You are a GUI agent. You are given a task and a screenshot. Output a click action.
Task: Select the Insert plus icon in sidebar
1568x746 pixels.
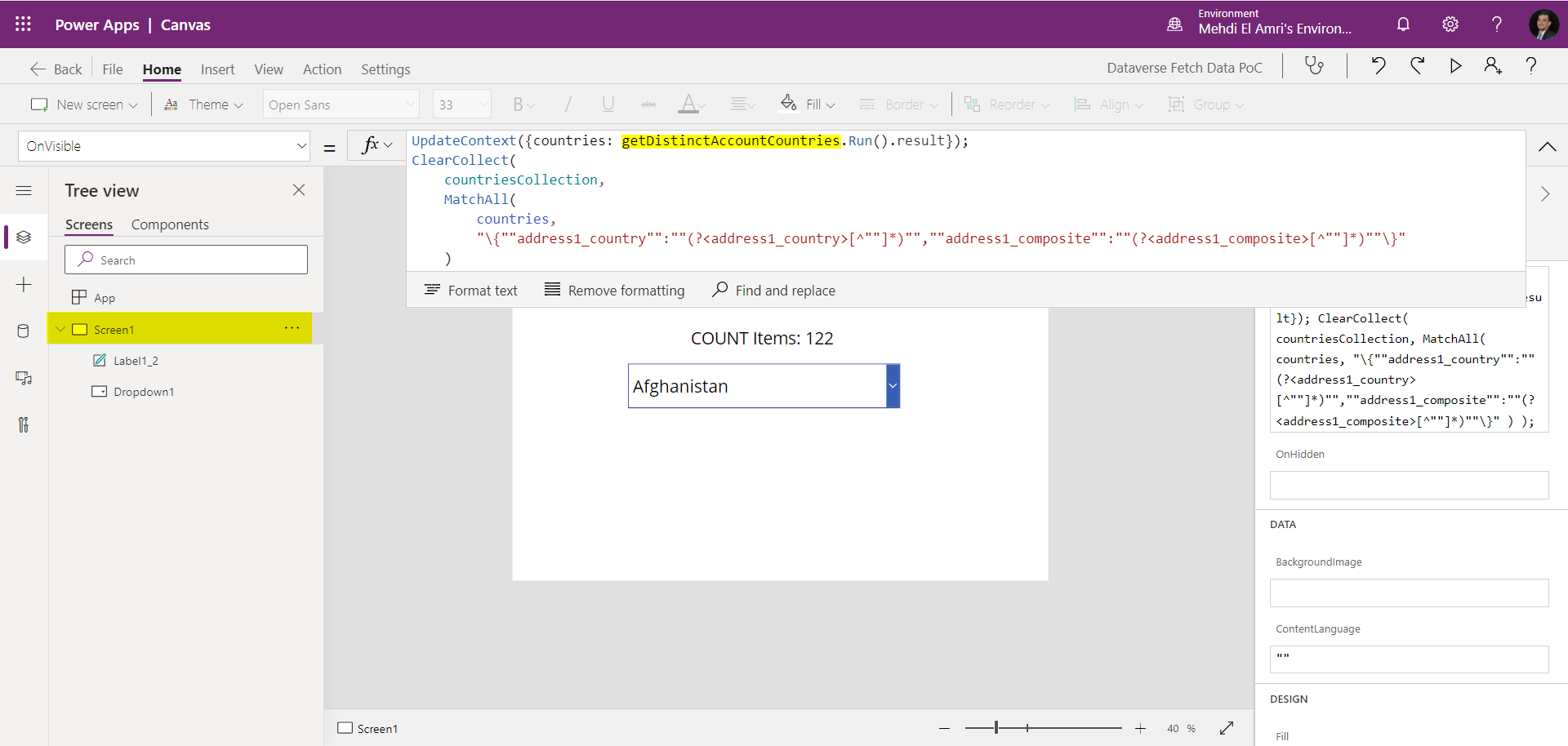click(24, 284)
